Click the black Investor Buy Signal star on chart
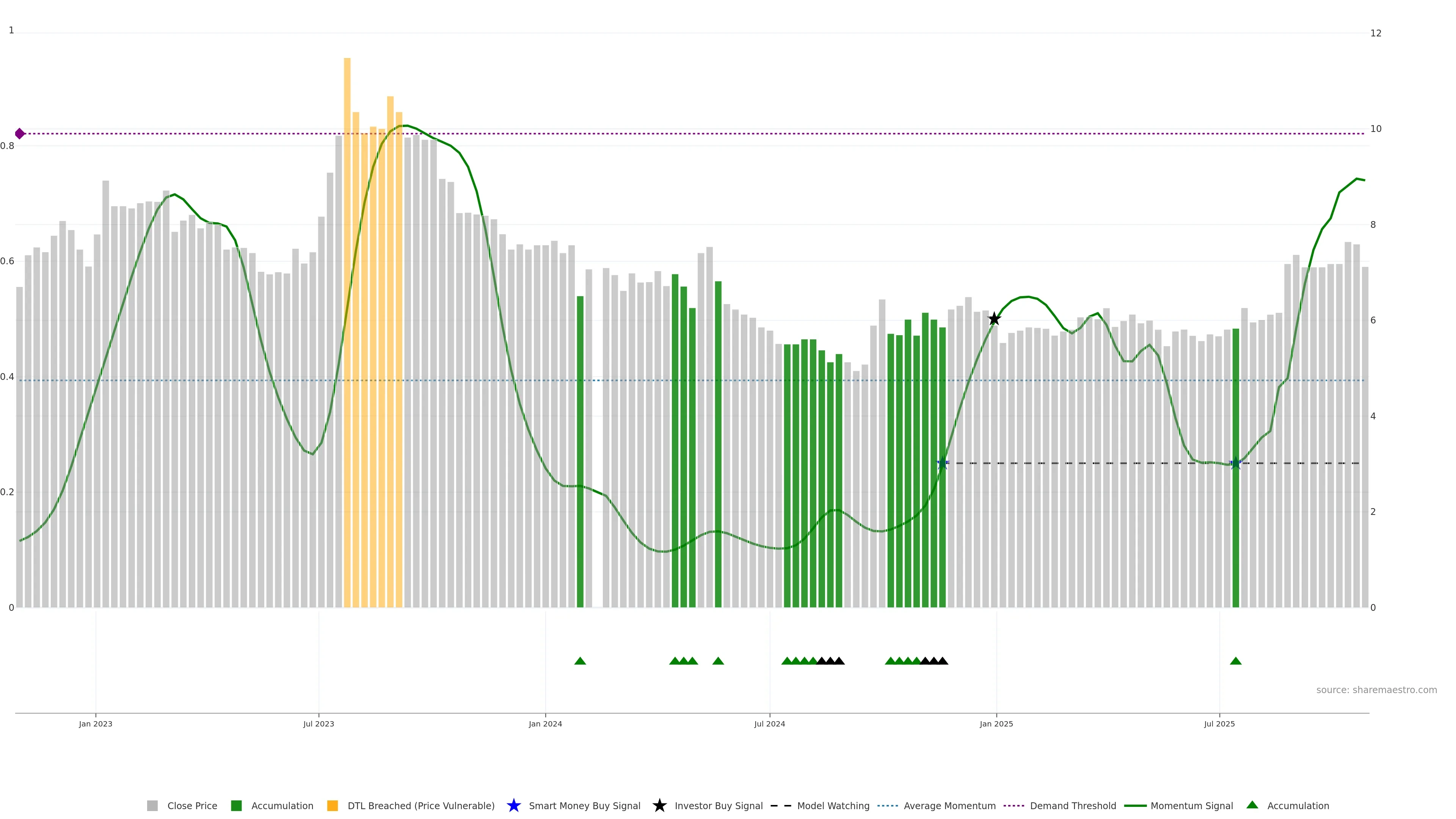This screenshot has width=1456, height=819. coord(994,319)
